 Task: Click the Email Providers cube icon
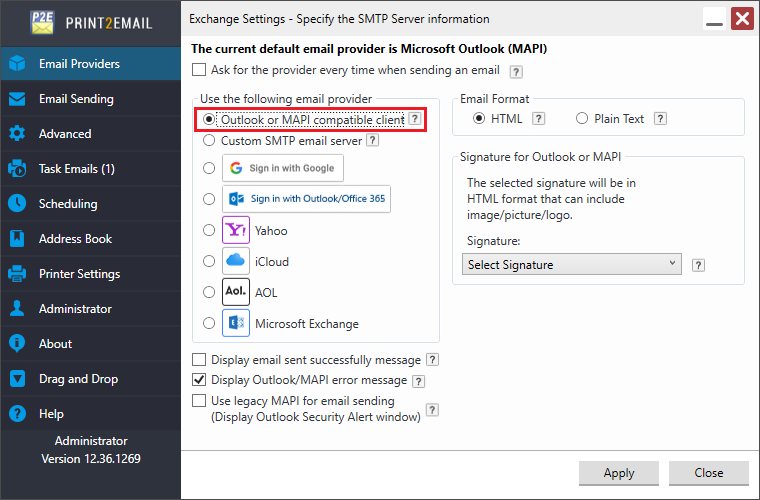pos(17,63)
